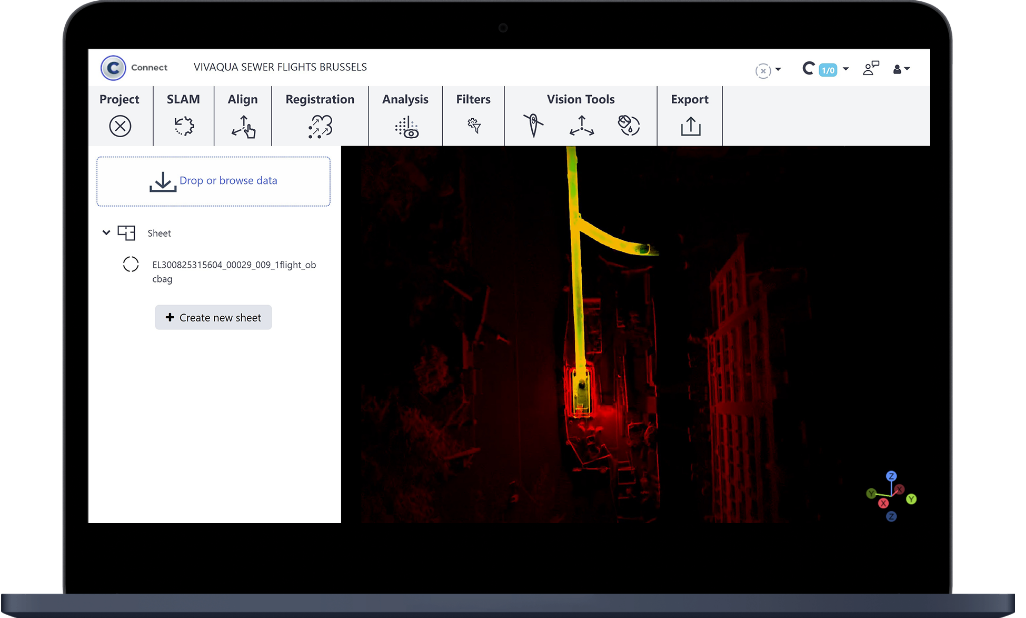
Task: Click the bright green Y axis on gizmo
Action: tap(911, 499)
